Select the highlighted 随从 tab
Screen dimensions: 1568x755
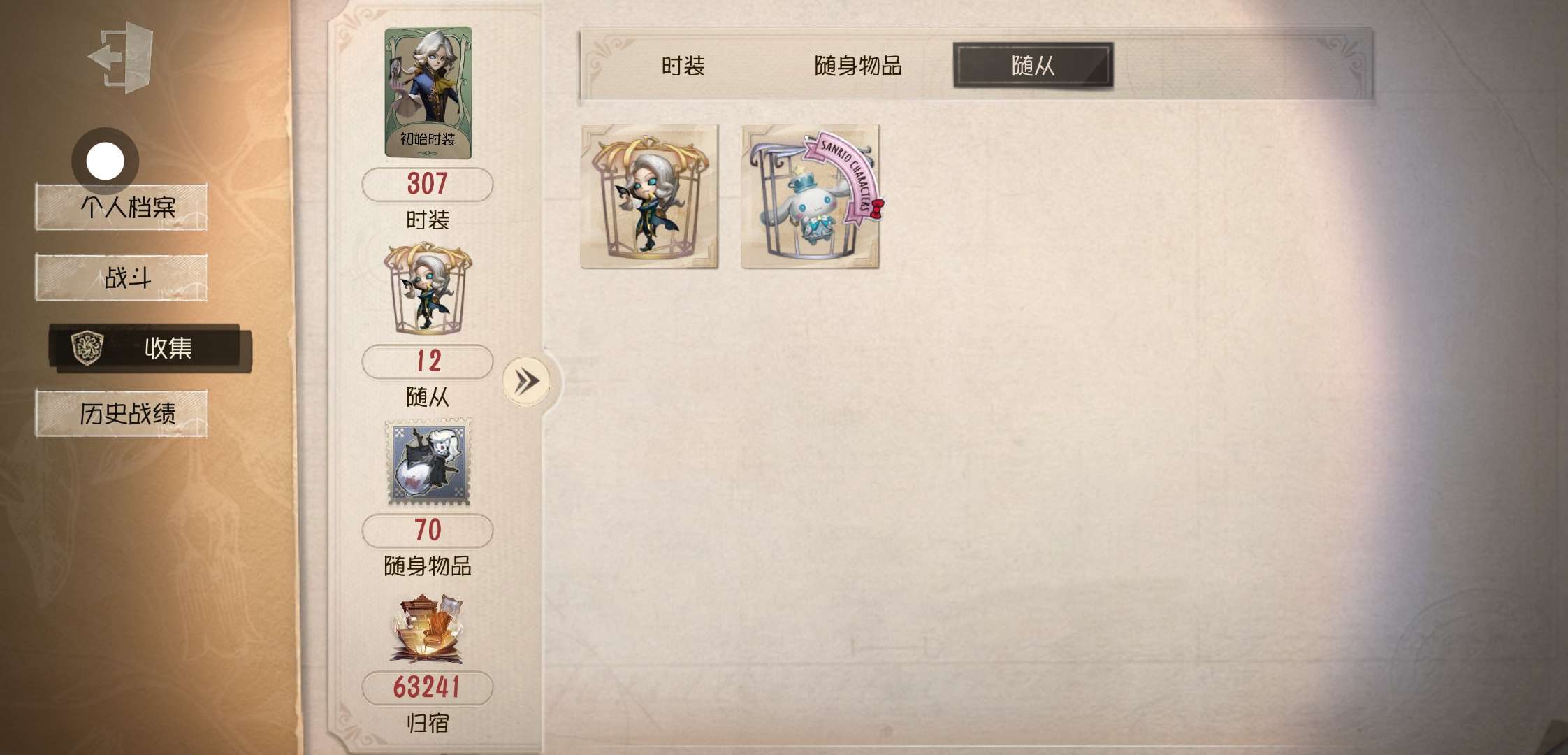click(x=1033, y=66)
